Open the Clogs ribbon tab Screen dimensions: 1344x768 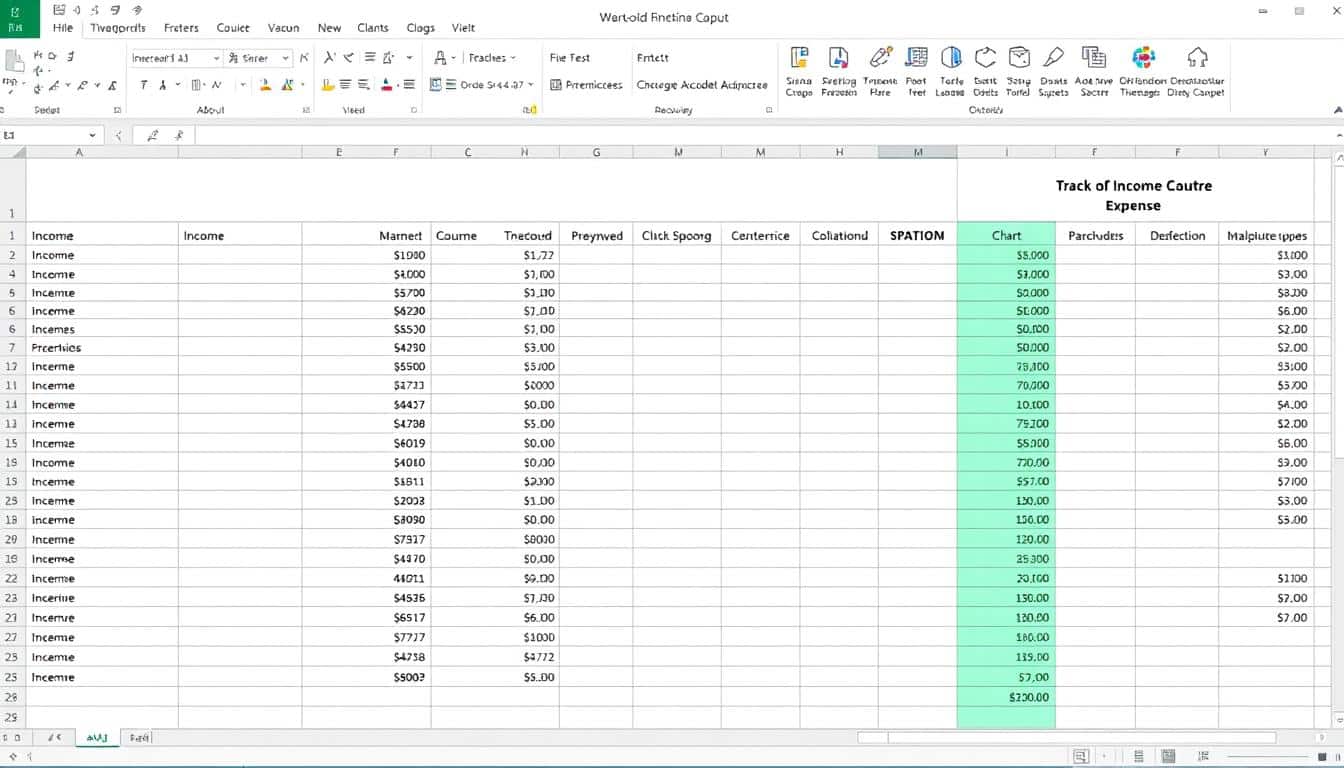(x=421, y=28)
